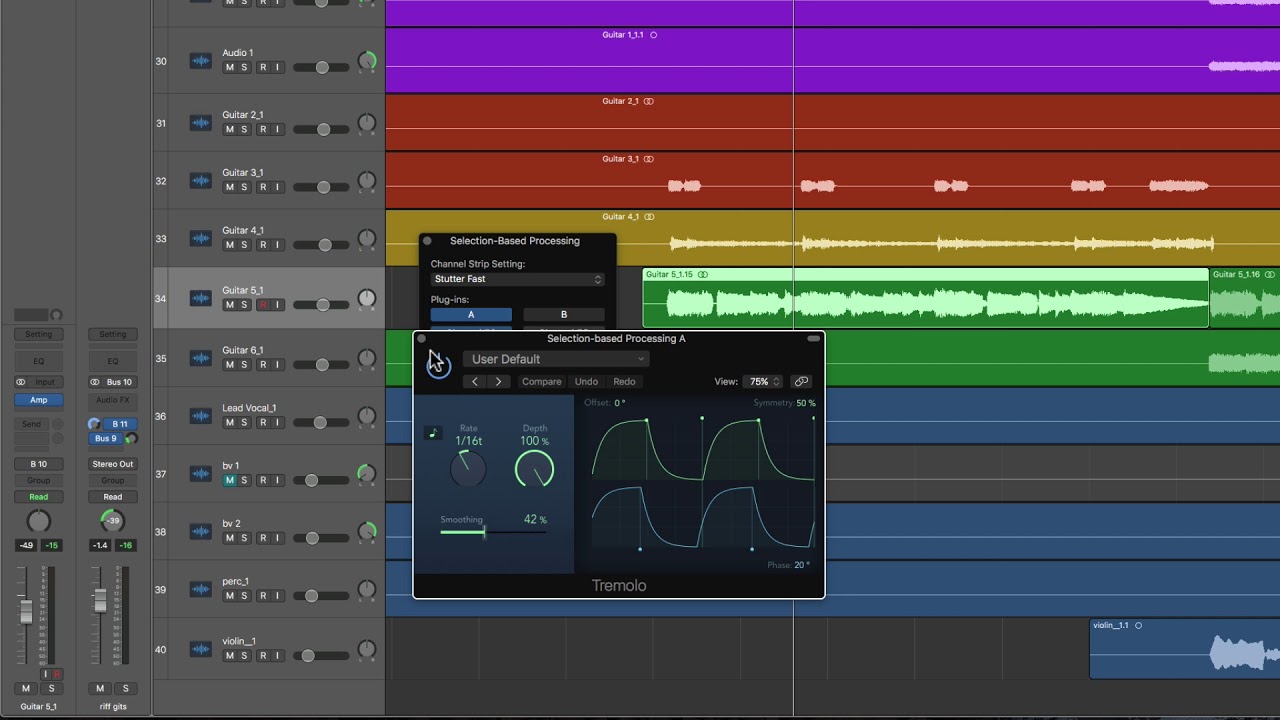Enable input monitoring on violin__1 track
Viewport: 1280px width, 720px height.
click(278, 656)
